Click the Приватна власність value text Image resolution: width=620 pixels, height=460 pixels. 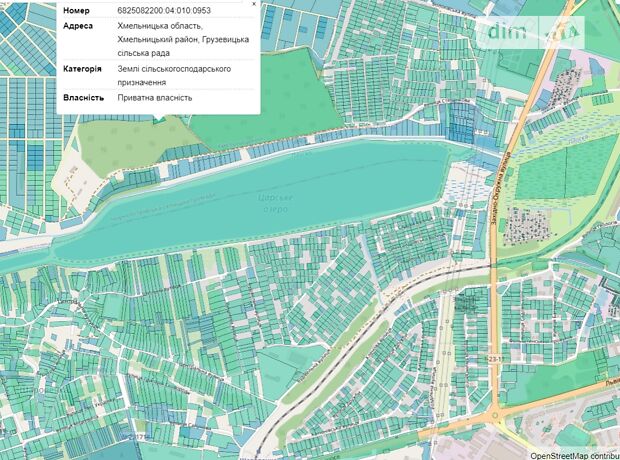(155, 97)
